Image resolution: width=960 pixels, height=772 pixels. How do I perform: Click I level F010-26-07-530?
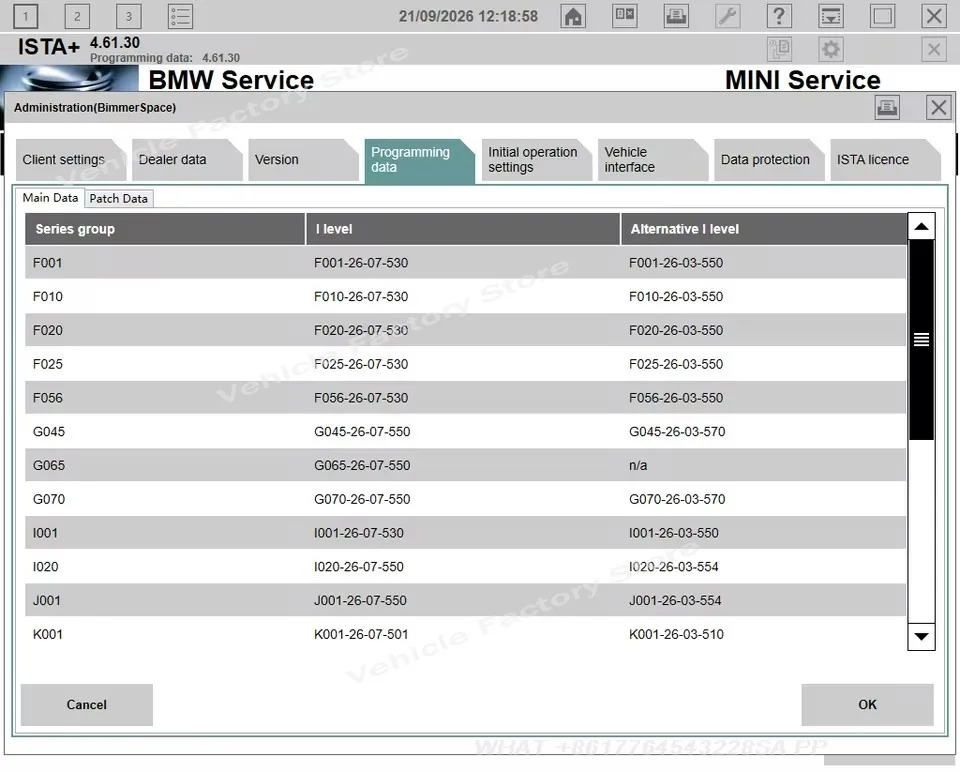[x=361, y=296]
